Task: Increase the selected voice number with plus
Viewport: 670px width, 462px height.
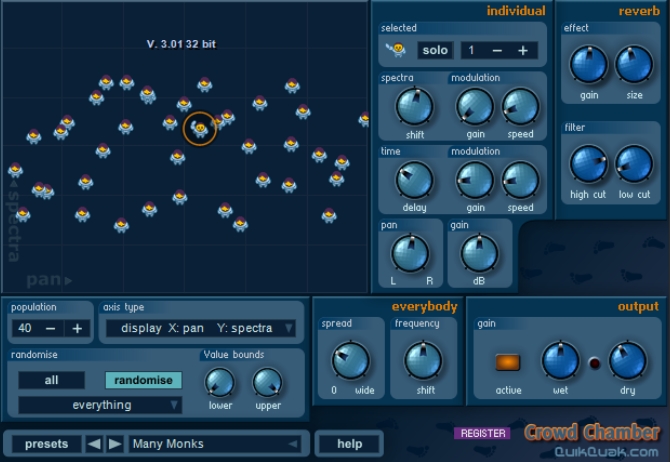Action: (x=523, y=51)
